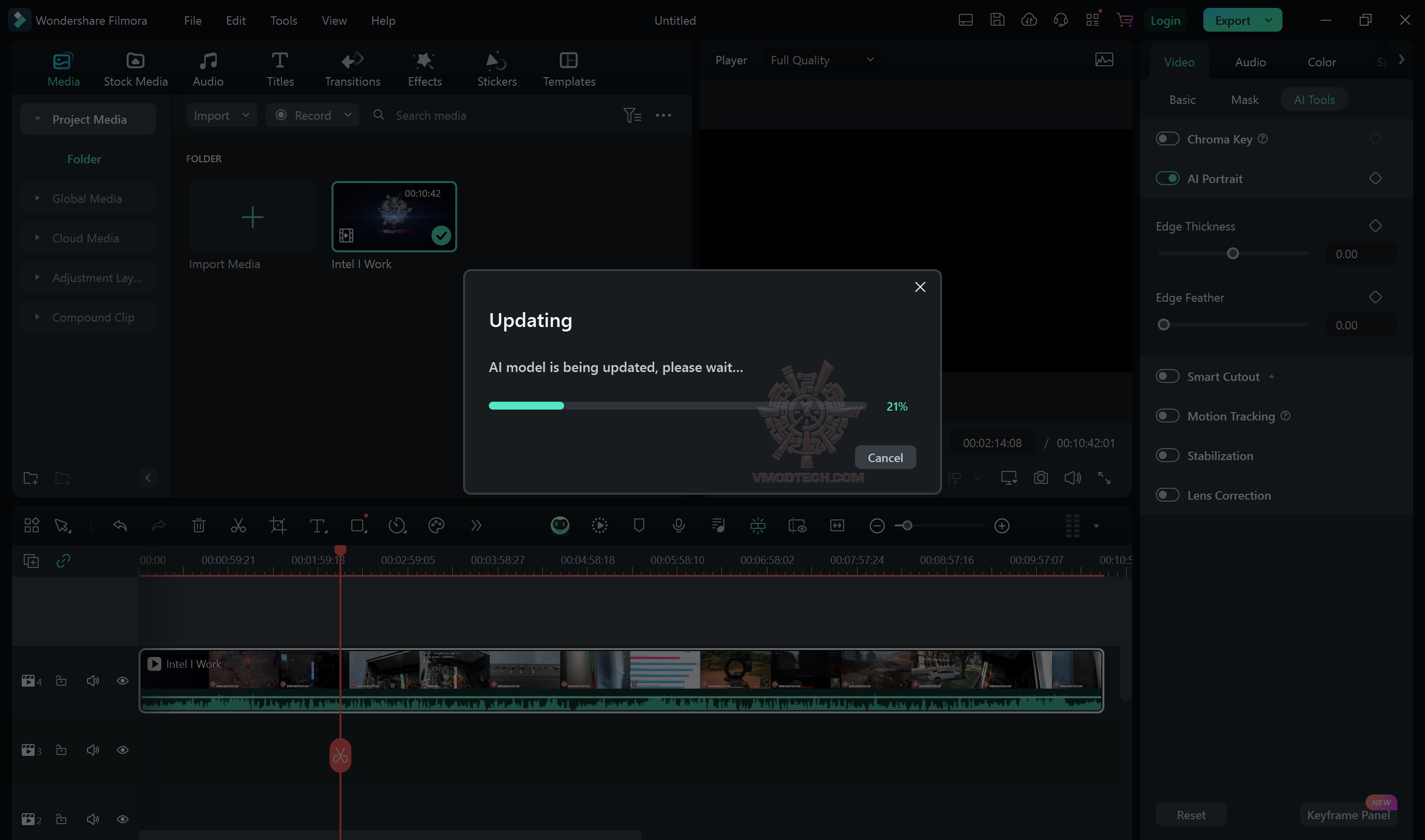Select the Intel I Work media thumbnail
The width and height of the screenshot is (1425, 840).
click(394, 217)
